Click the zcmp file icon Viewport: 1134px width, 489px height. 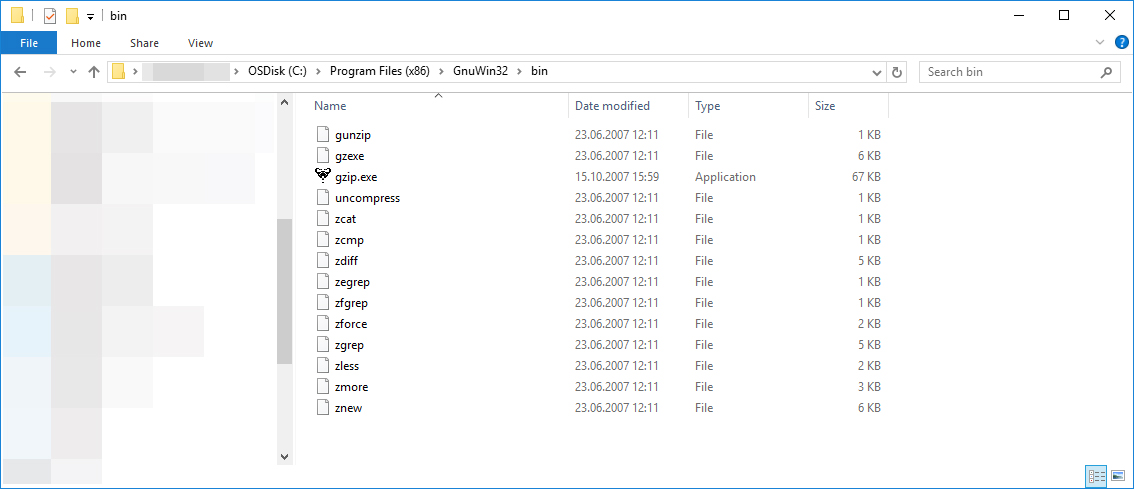point(323,239)
